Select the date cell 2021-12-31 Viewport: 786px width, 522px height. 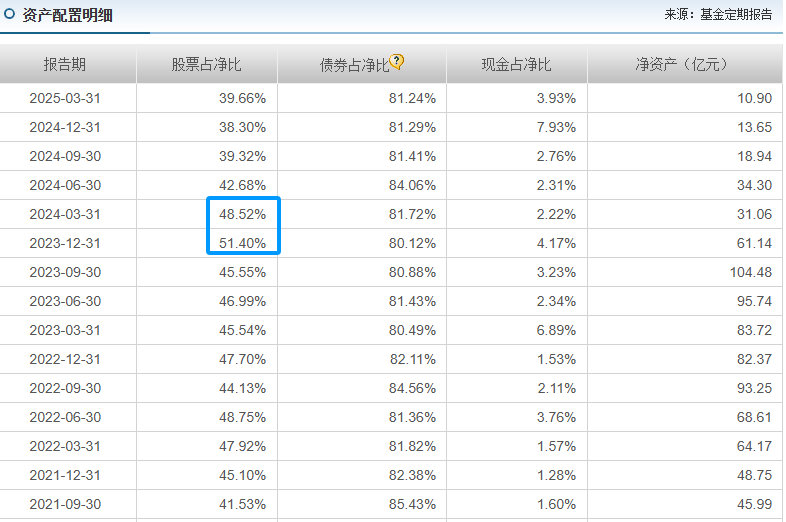(x=65, y=475)
